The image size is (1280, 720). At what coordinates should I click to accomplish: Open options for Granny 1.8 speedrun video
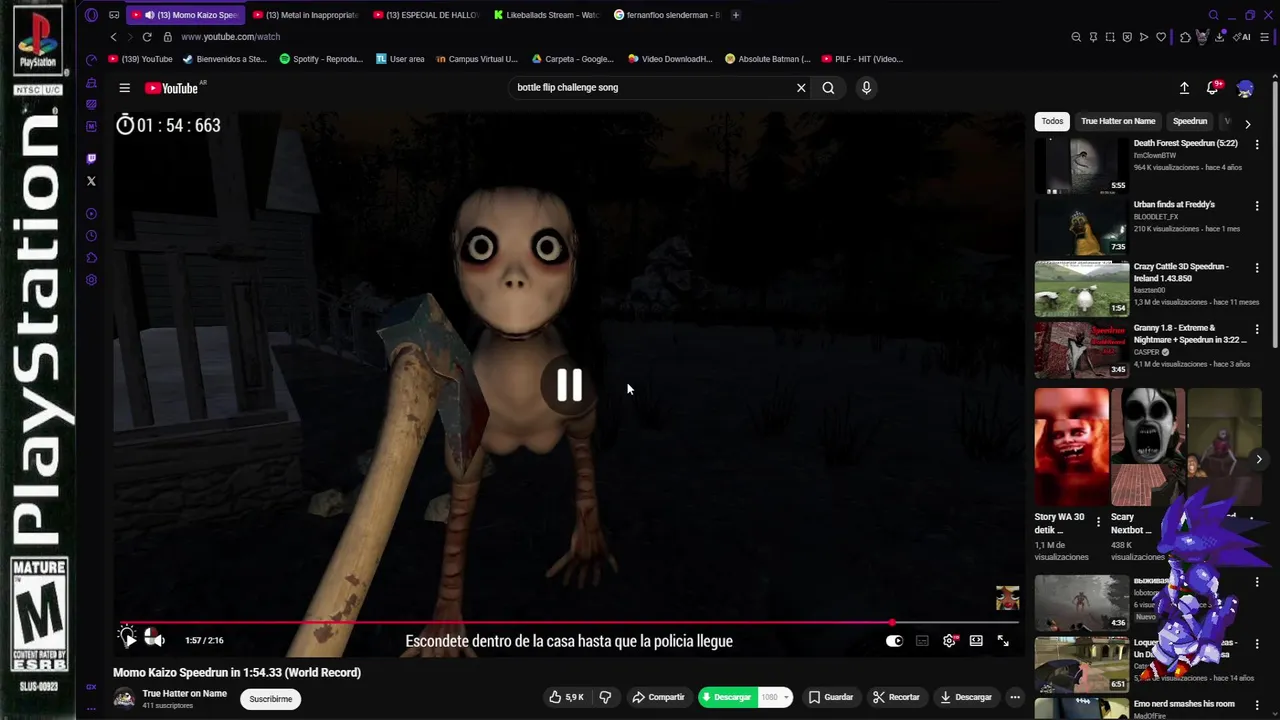pyautogui.click(x=1257, y=329)
